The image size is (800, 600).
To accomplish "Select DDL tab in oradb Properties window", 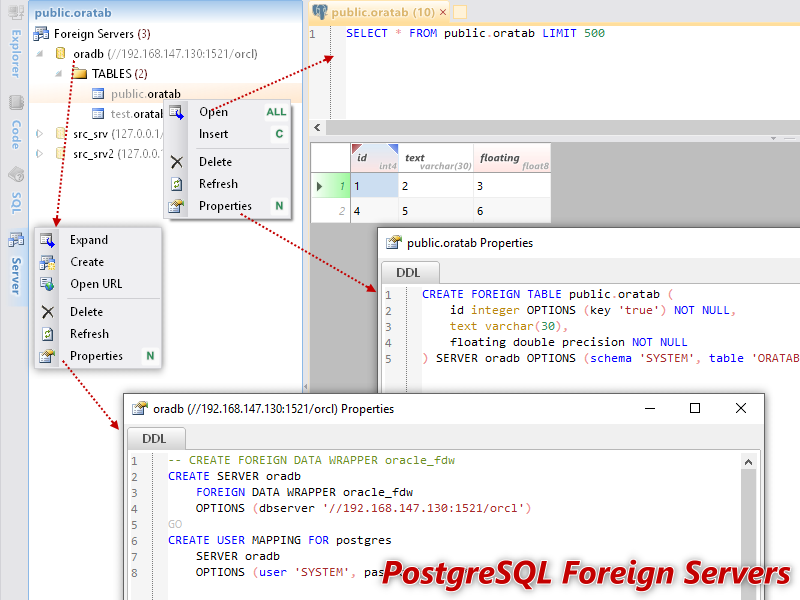I will pos(155,439).
